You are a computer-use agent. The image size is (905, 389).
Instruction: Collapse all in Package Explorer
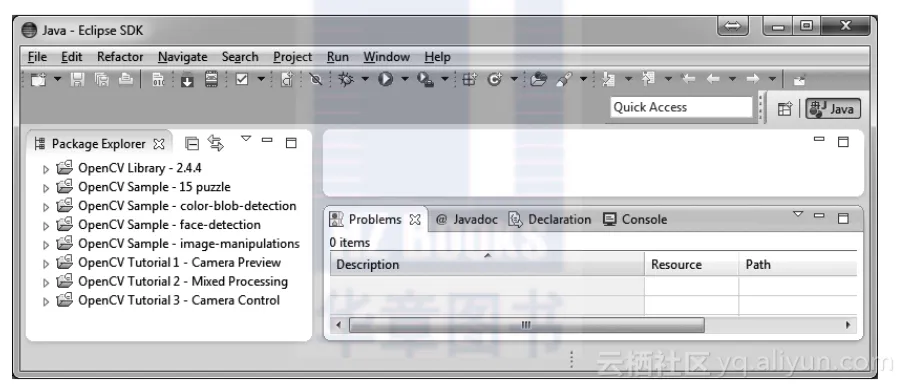pos(192,143)
